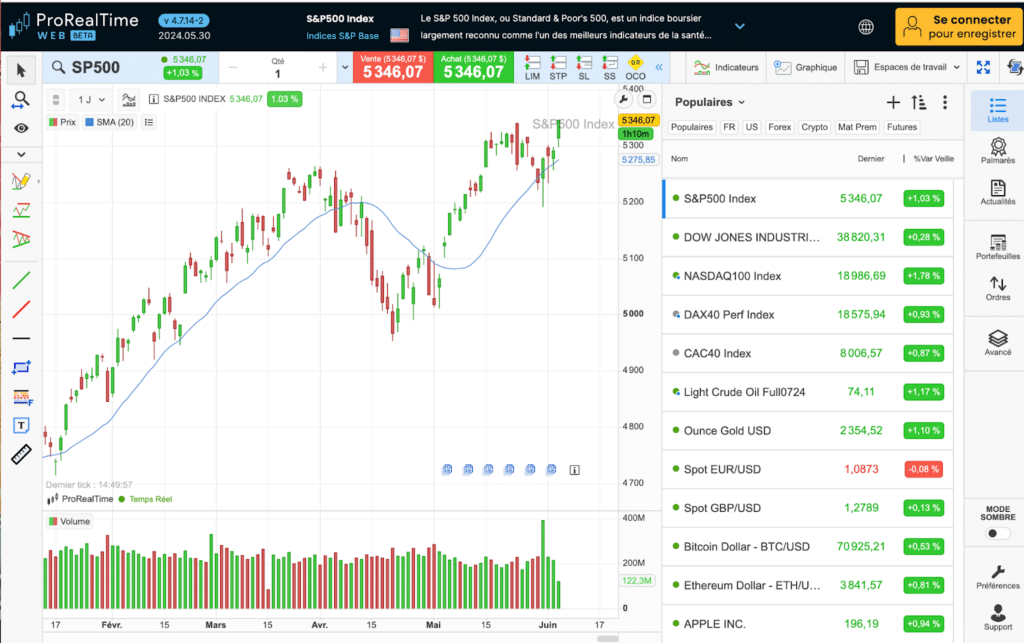
Task: Select the US list tab
Action: point(752,127)
